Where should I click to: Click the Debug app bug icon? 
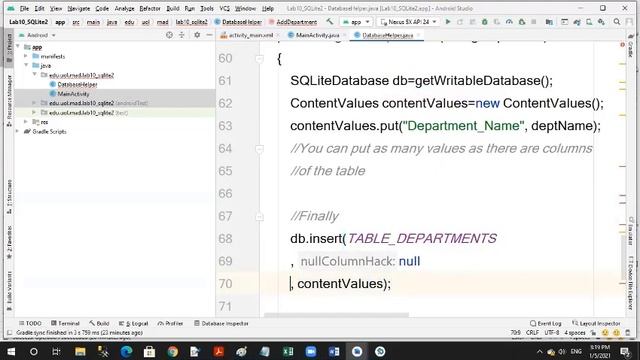484,22
